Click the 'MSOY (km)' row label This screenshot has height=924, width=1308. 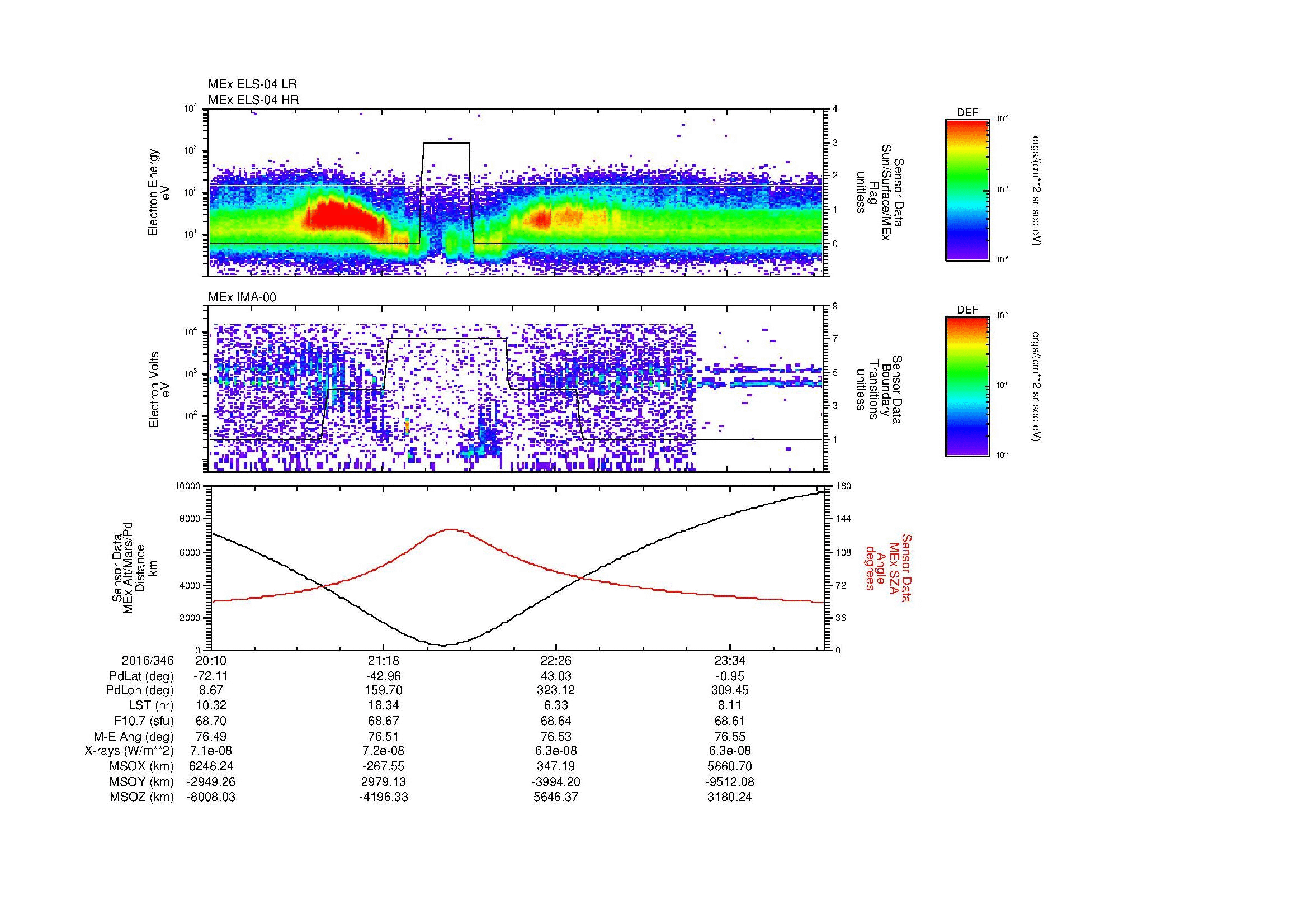pos(142,781)
